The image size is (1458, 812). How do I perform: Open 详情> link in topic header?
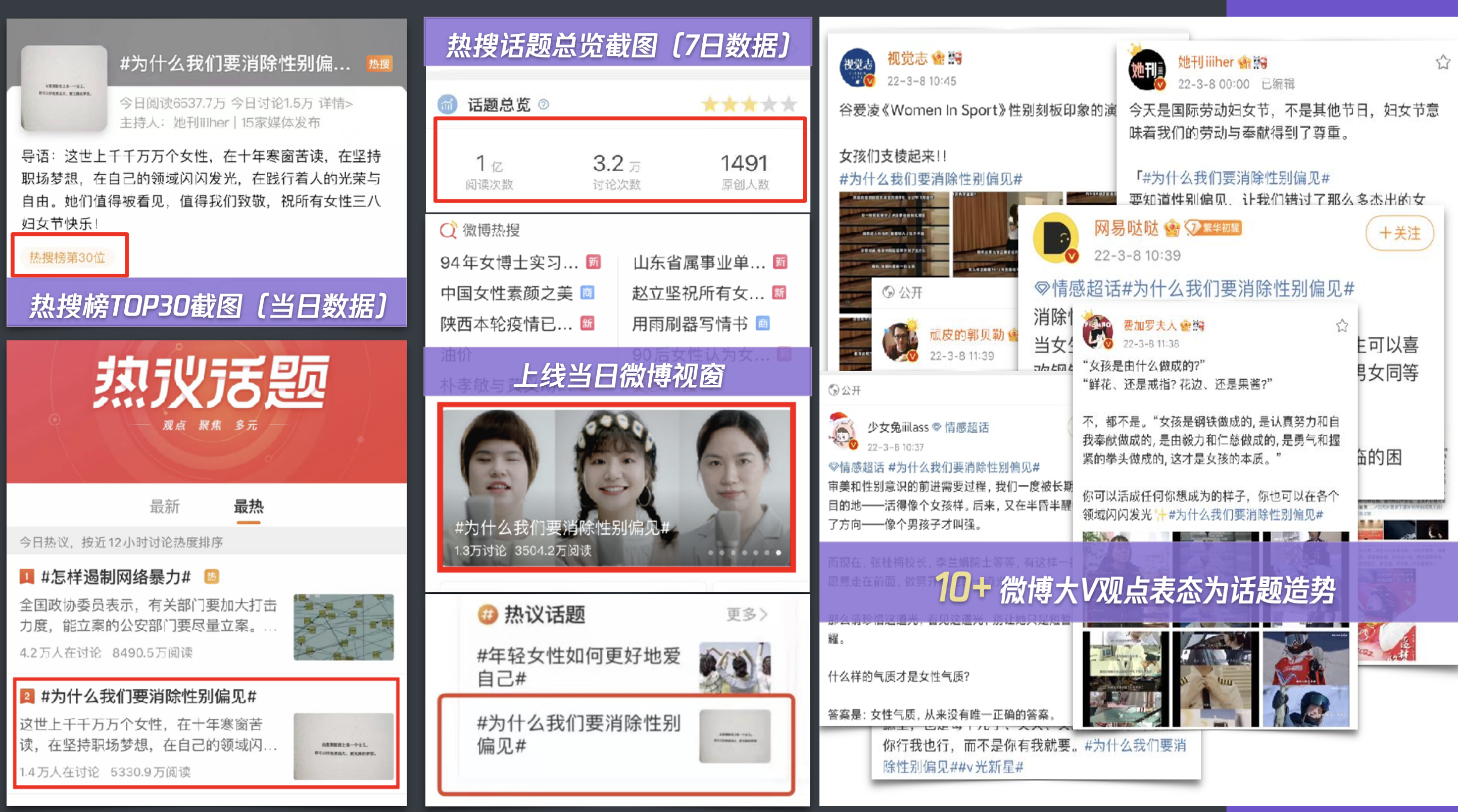pyautogui.click(x=335, y=104)
